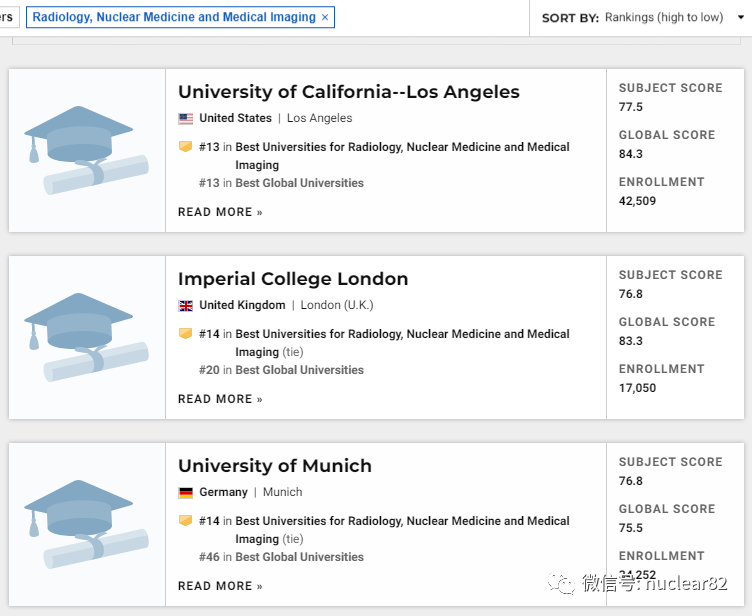Open the University of Munich title link
This screenshot has height=616, width=752.
click(x=274, y=466)
